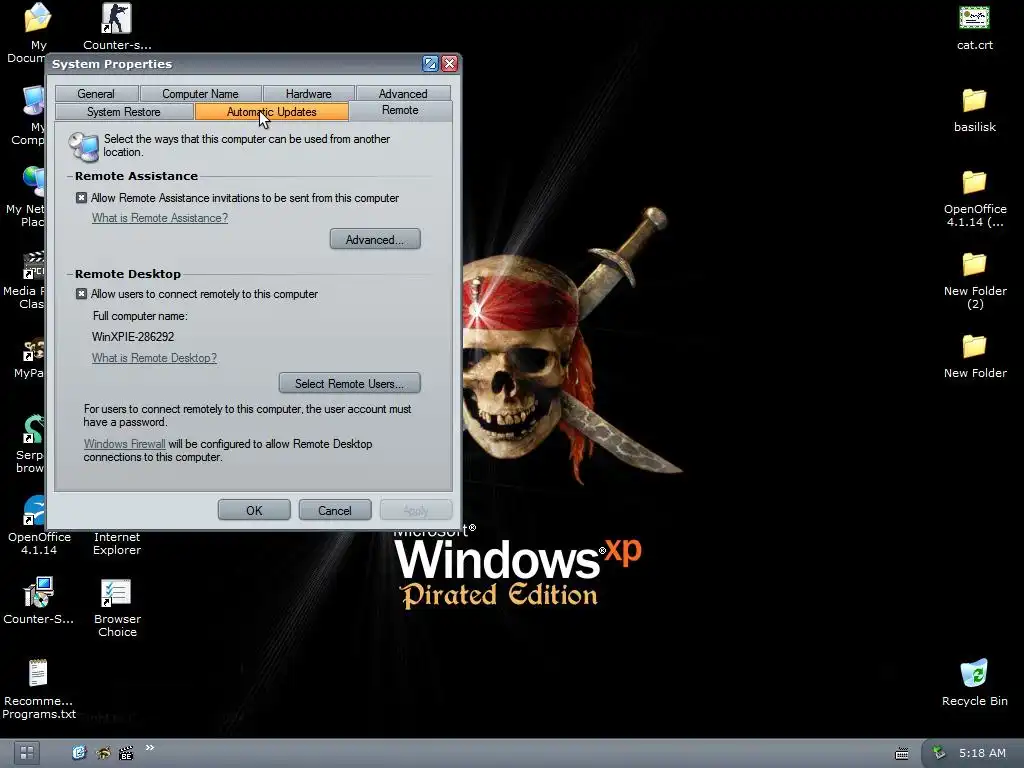Toggle Allow users to connect remotely checkbox
The height and width of the screenshot is (768, 1024).
point(81,294)
